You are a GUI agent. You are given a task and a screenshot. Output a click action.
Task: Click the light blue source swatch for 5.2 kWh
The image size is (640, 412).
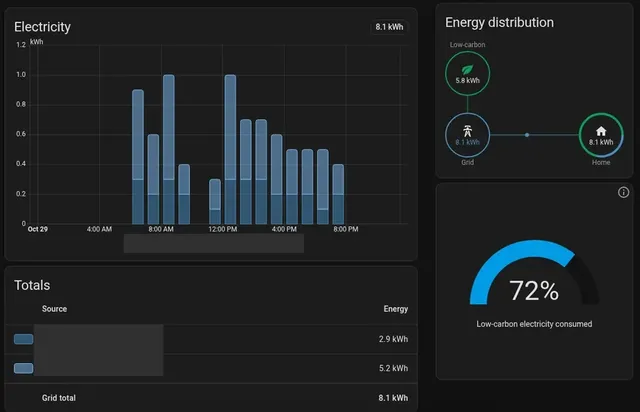(23, 368)
